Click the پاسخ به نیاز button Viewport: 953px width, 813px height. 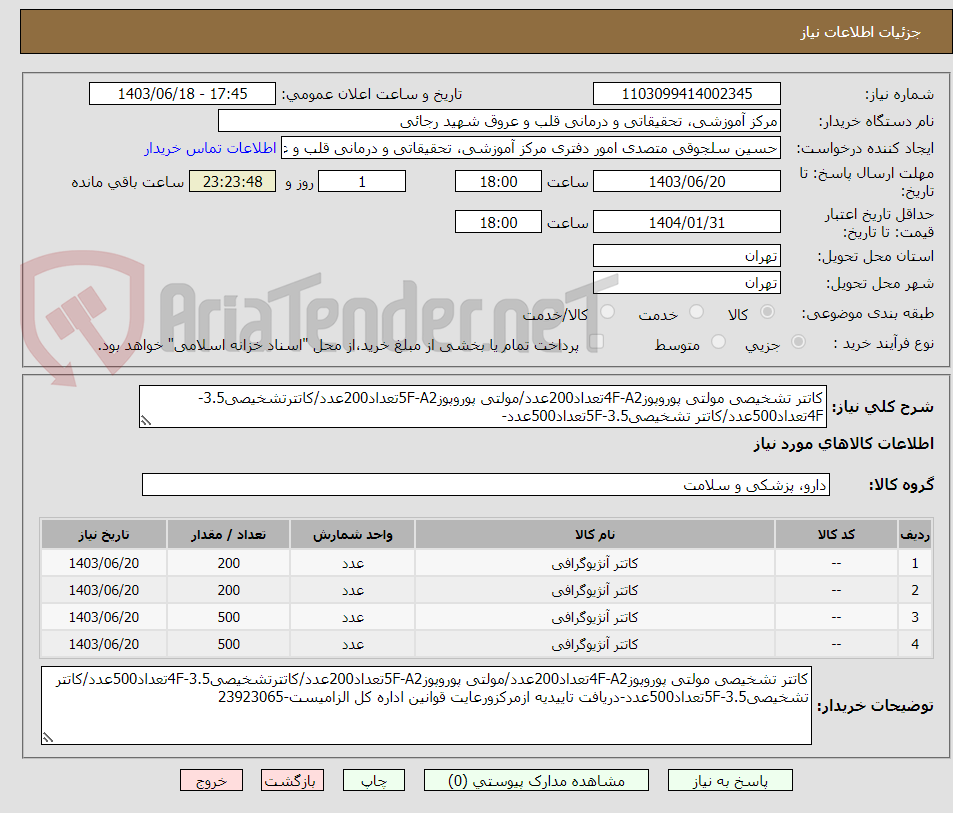pyautogui.click(x=729, y=780)
